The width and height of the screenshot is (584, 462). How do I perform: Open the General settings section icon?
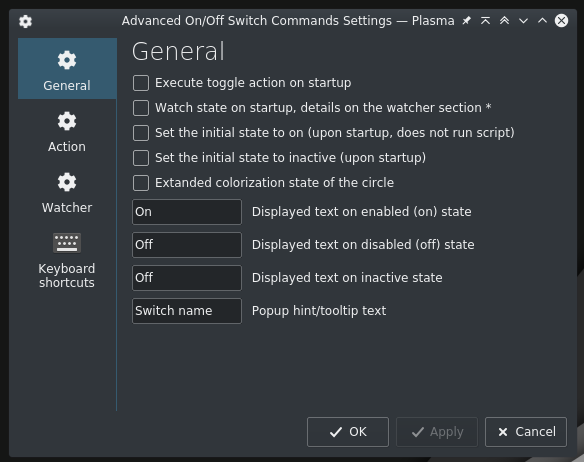[67, 60]
